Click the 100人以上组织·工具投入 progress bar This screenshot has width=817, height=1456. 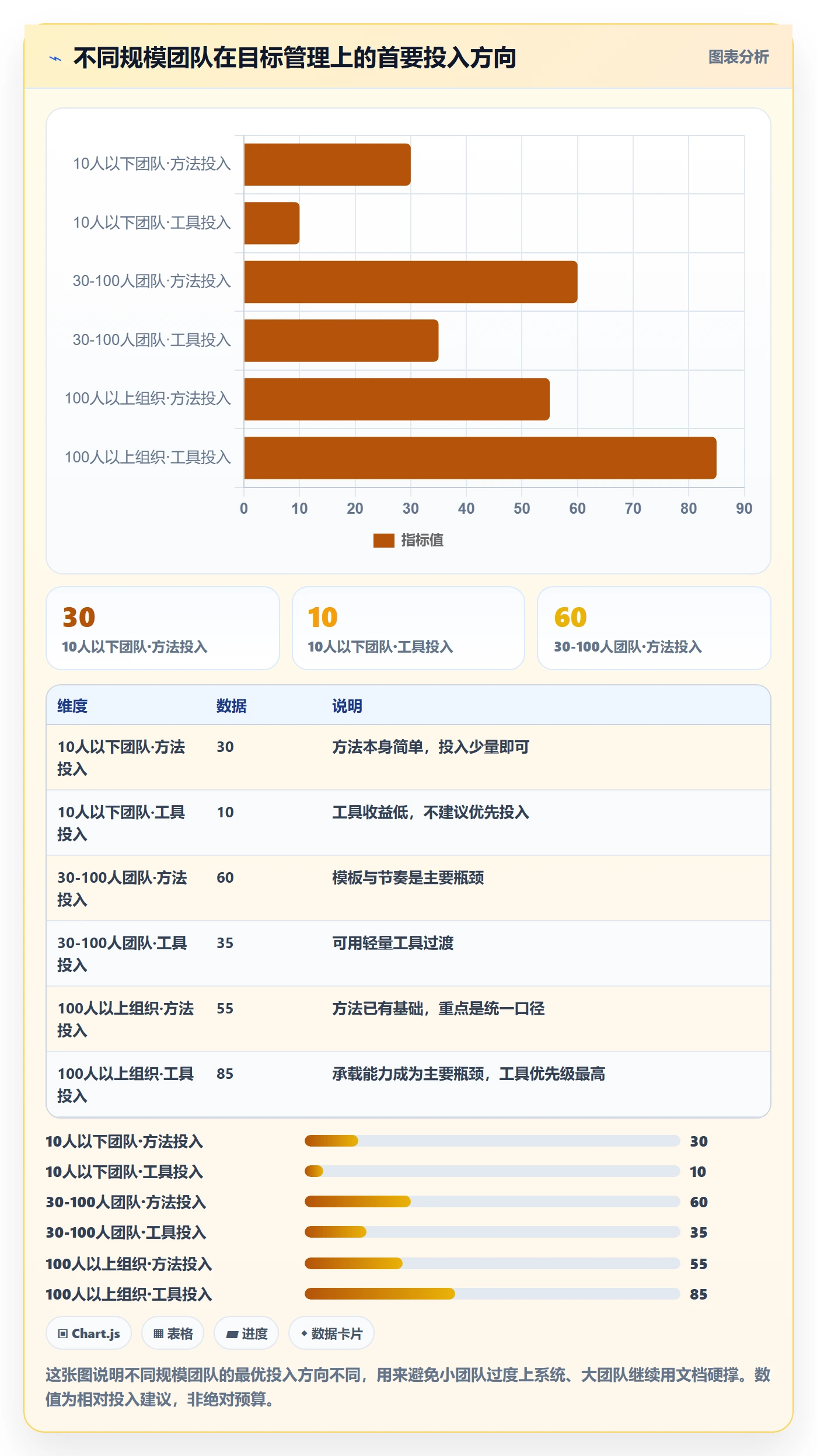493,1294
